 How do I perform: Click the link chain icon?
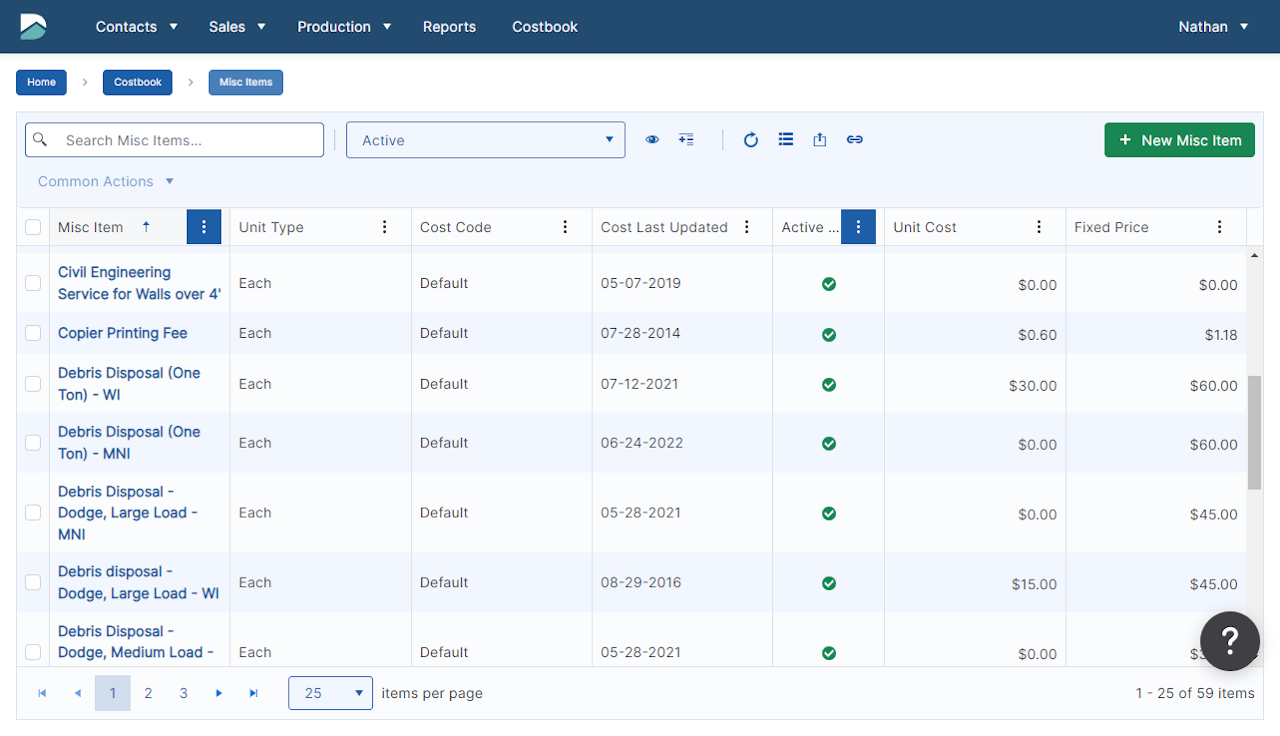(855, 140)
